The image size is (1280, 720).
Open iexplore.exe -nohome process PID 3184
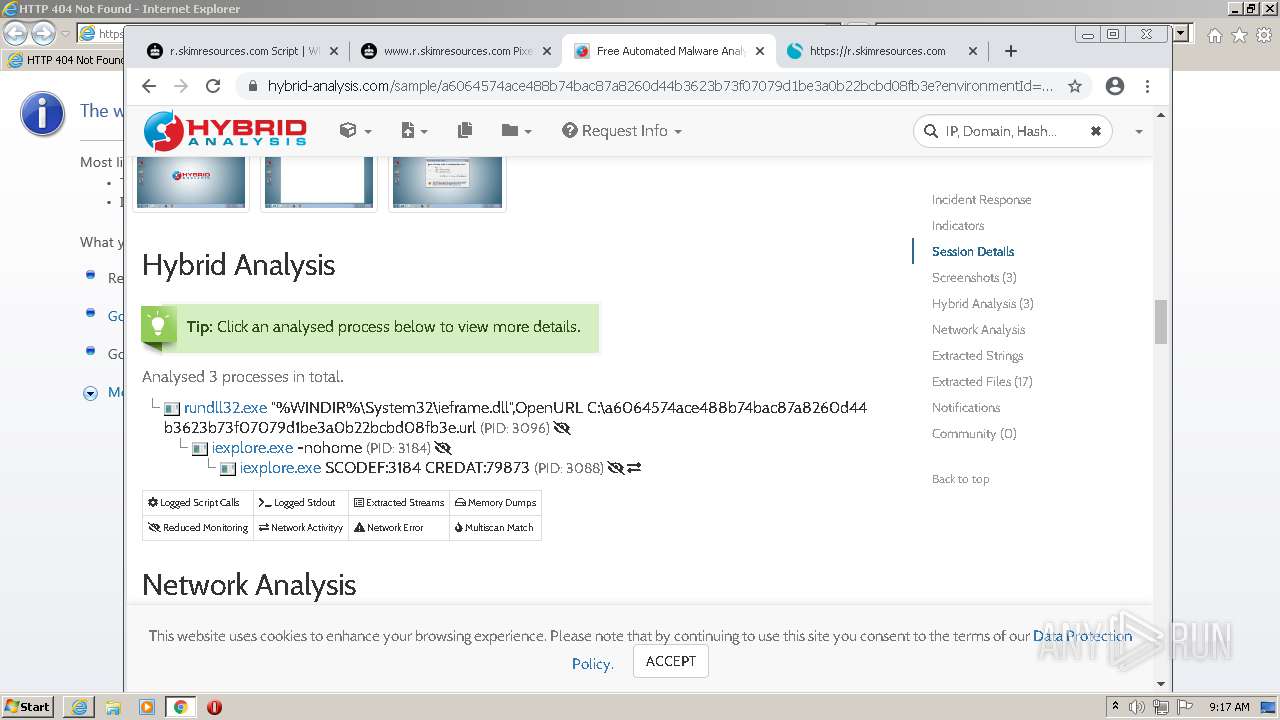pyautogui.click(x=252, y=448)
